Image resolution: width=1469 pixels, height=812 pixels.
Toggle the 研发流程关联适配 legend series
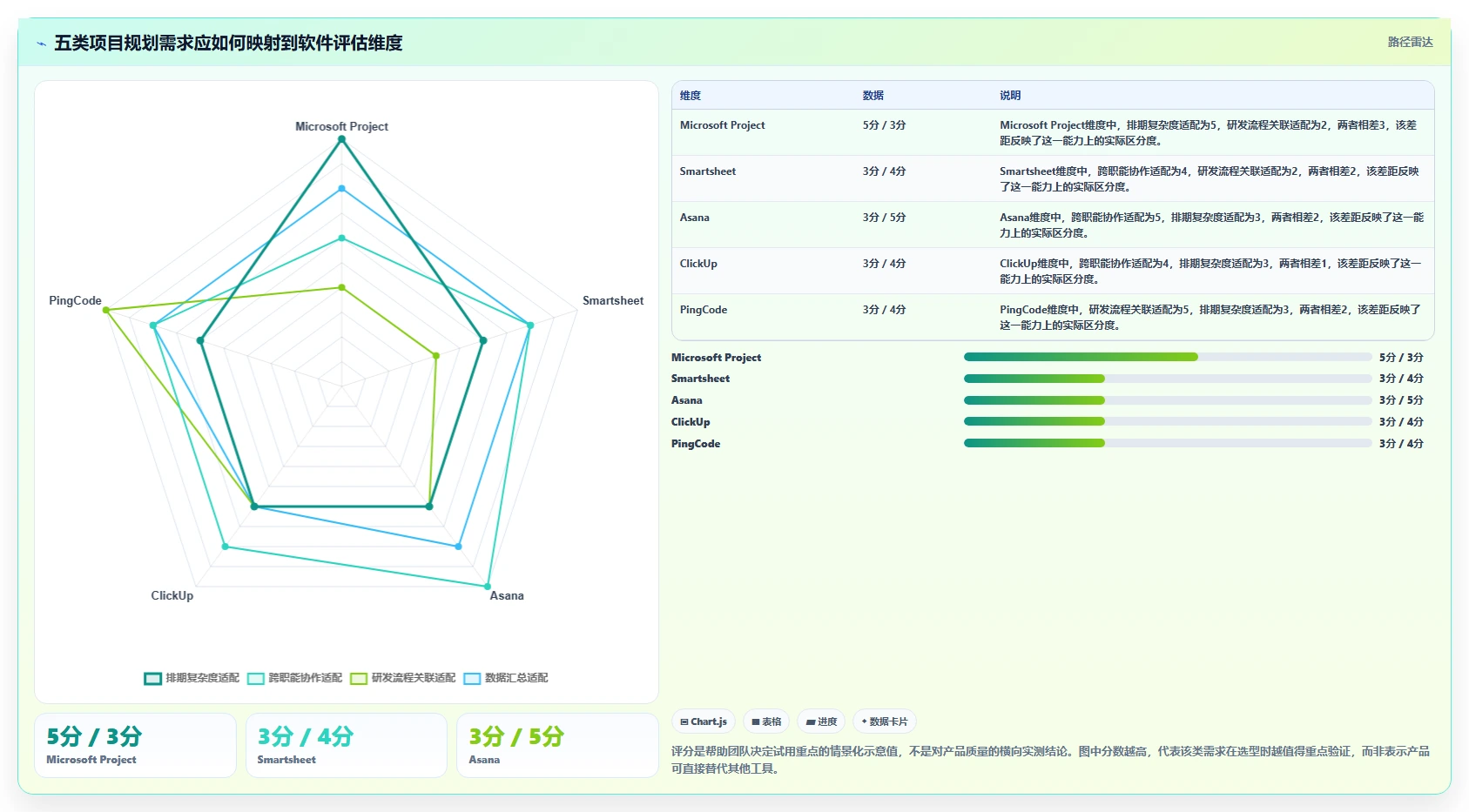click(402, 678)
